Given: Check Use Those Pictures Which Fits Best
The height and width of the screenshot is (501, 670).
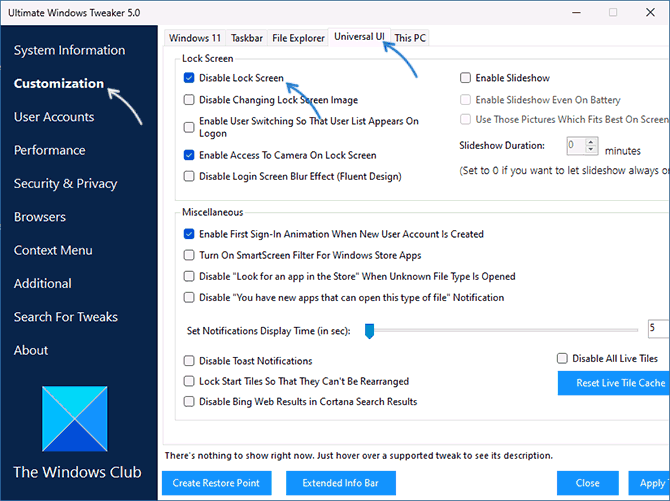Looking at the screenshot, I should click(465, 119).
